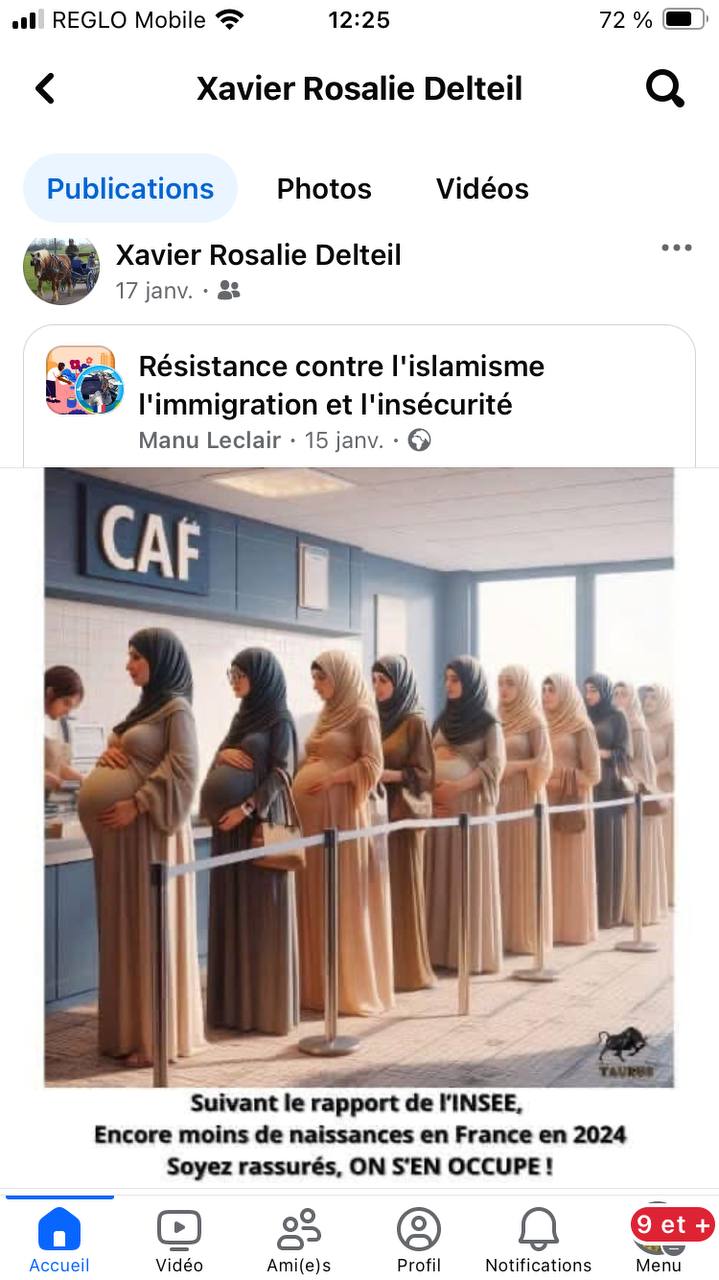
Task: Open the Profil icon in bottom bar
Action: [x=419, y=1240]
